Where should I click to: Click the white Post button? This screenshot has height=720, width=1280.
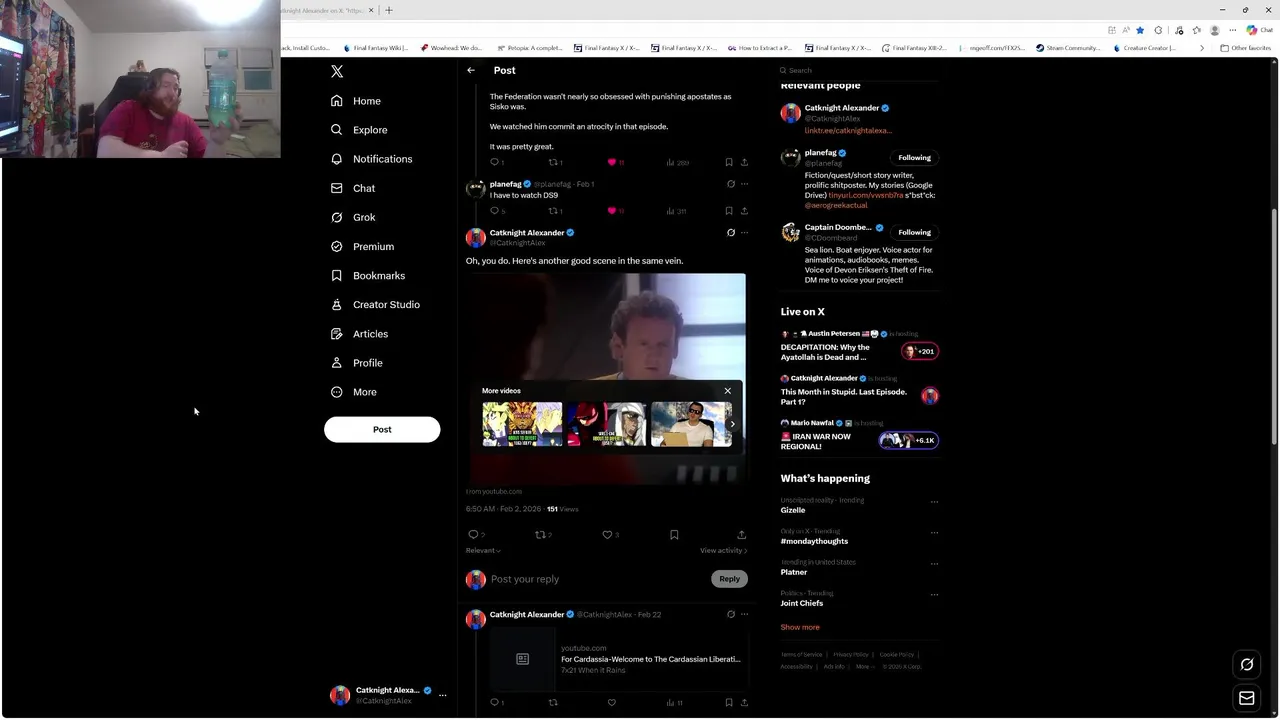tap(382, 429)
